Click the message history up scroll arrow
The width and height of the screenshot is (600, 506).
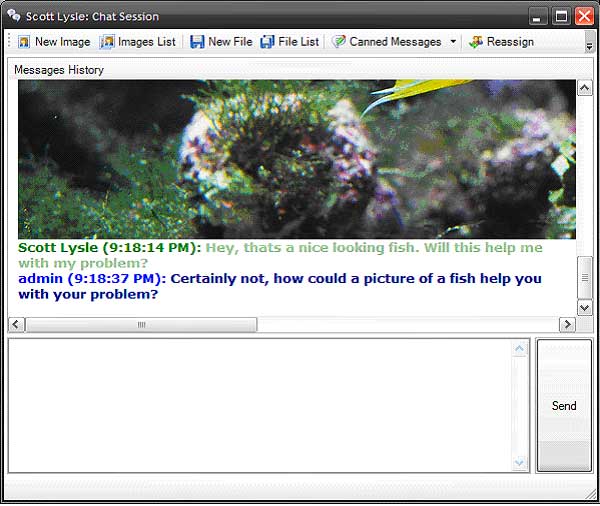[x=584, y=88]
